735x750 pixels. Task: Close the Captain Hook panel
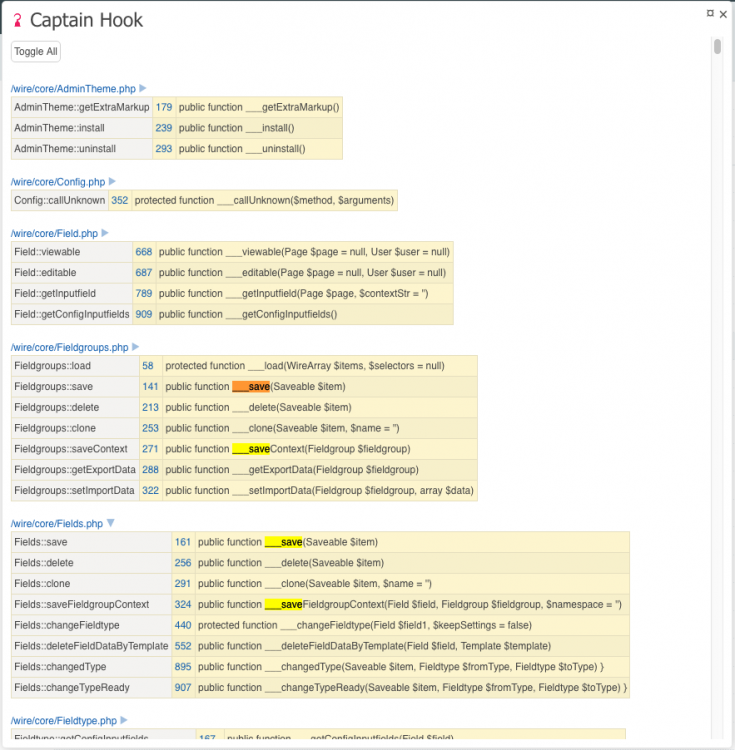[723, 13]
